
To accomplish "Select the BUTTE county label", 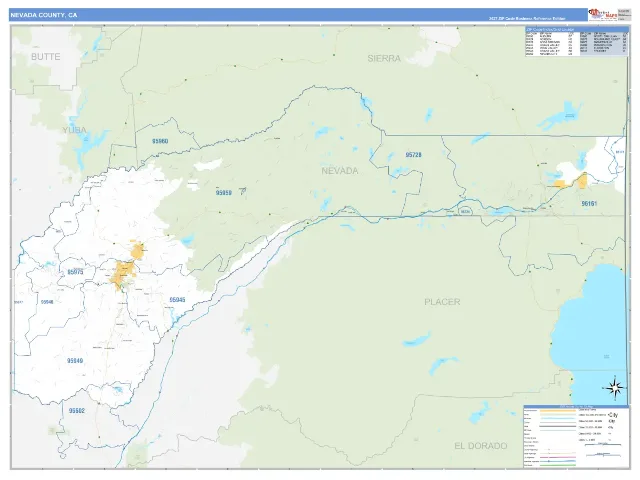I will (46, 57).
